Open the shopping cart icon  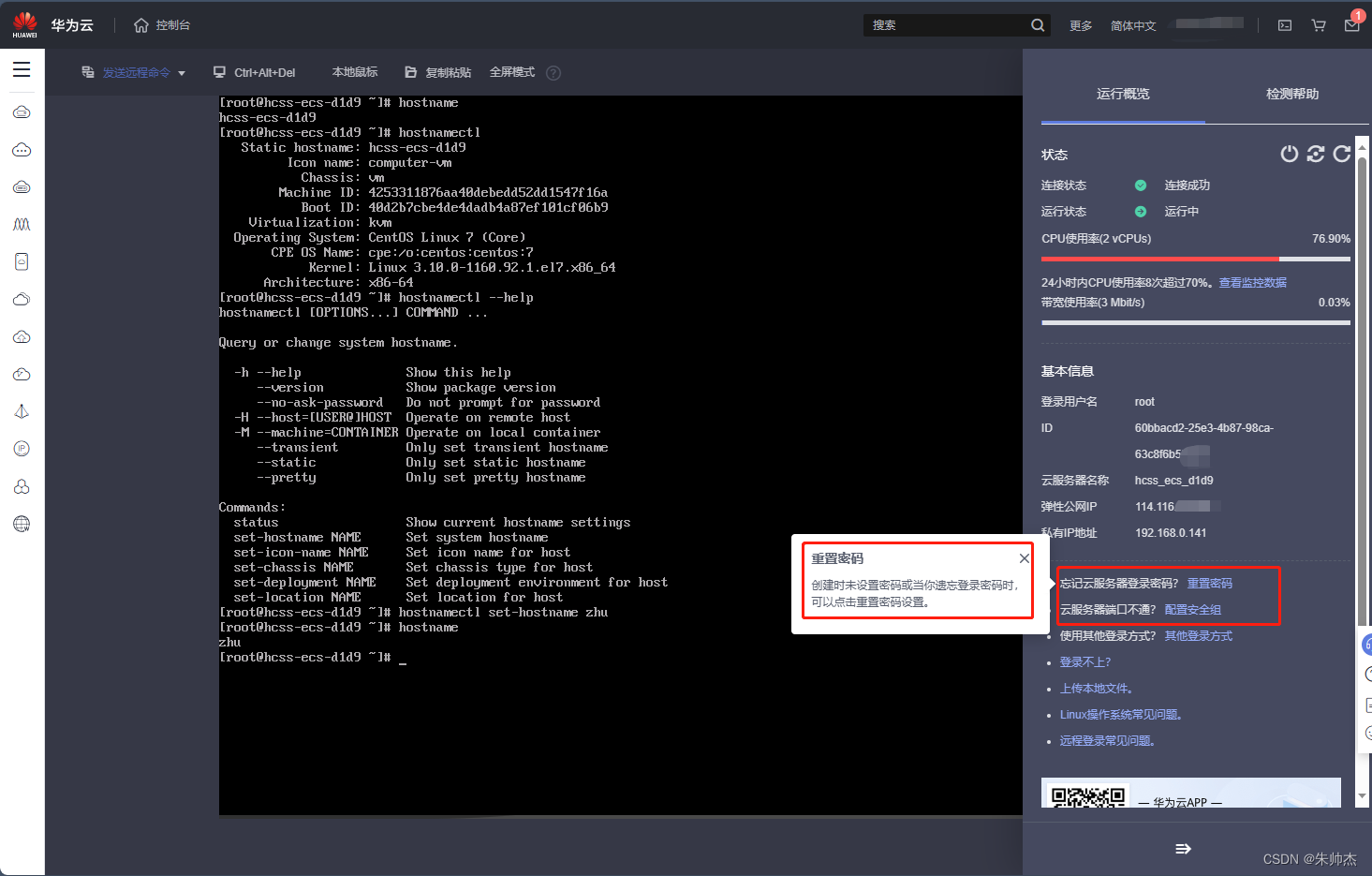pyautogui.click(x=1319, y=25)
